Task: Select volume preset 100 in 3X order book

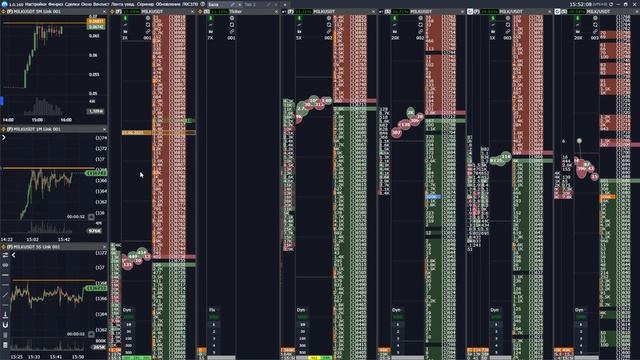Action: click(129, 339)
